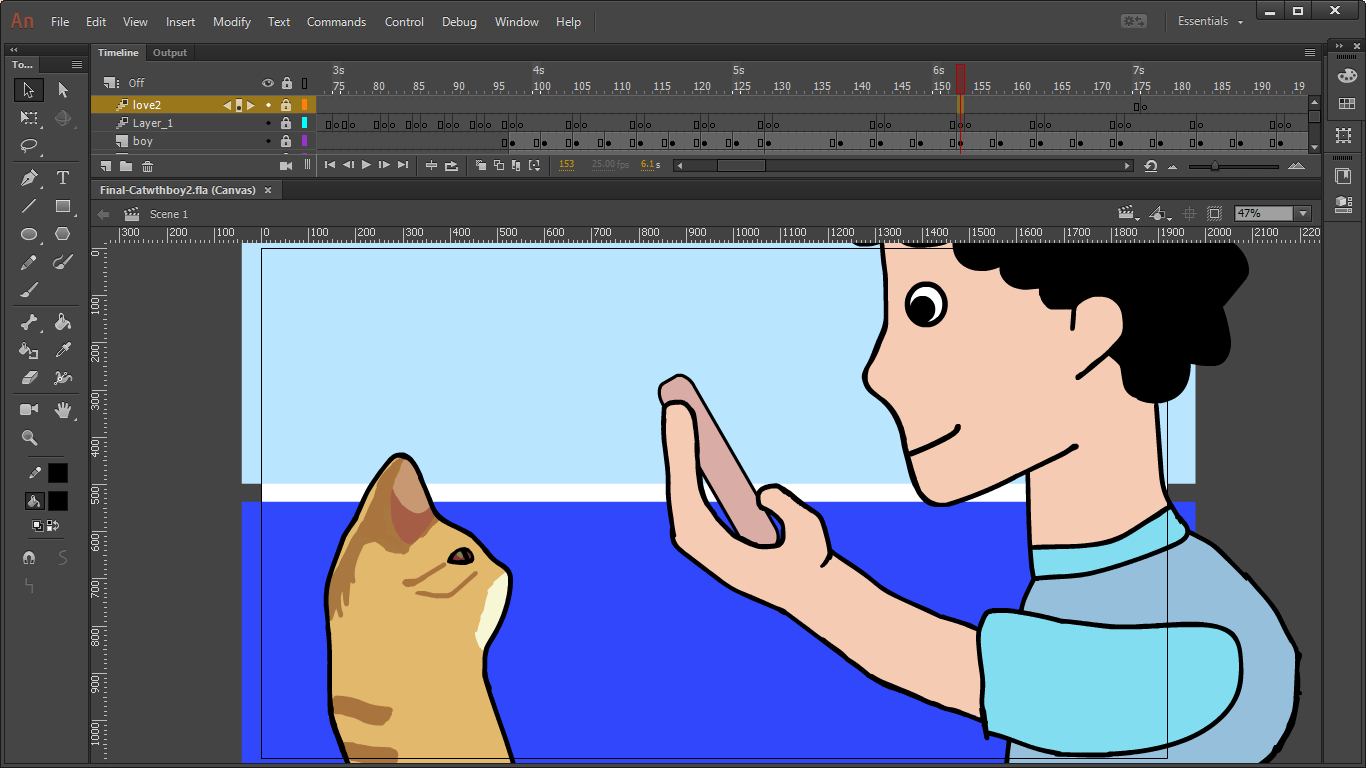Click the black fill color swatch
The image size is (1366, 768).
click(x=58, y=501)
